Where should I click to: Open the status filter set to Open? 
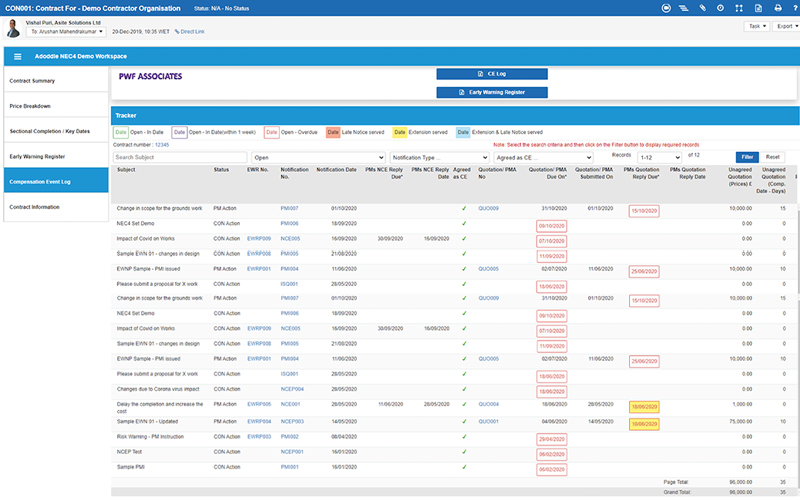[x=318, y=158]
